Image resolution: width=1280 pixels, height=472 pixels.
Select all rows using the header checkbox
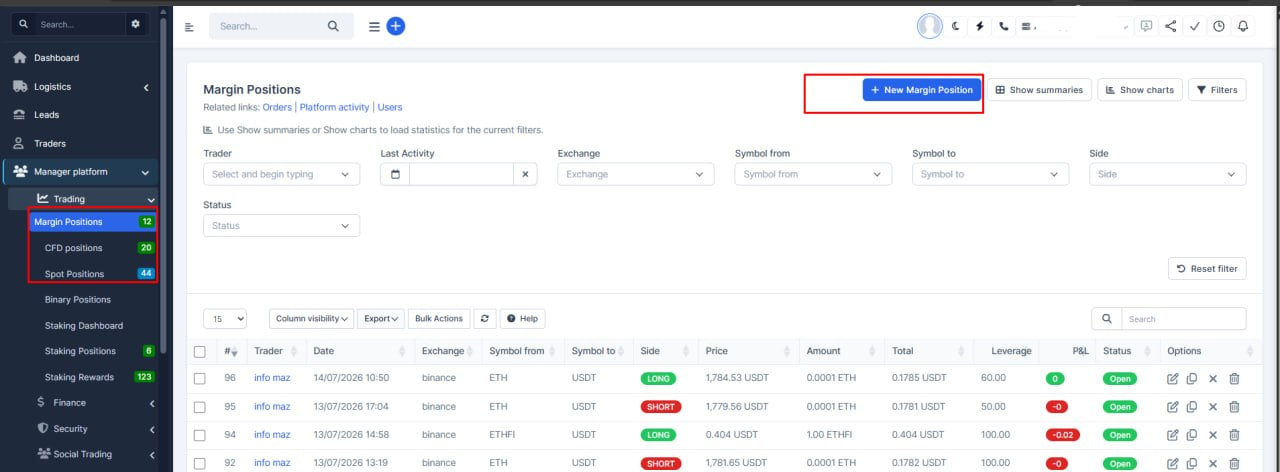(x=200, y=351)
